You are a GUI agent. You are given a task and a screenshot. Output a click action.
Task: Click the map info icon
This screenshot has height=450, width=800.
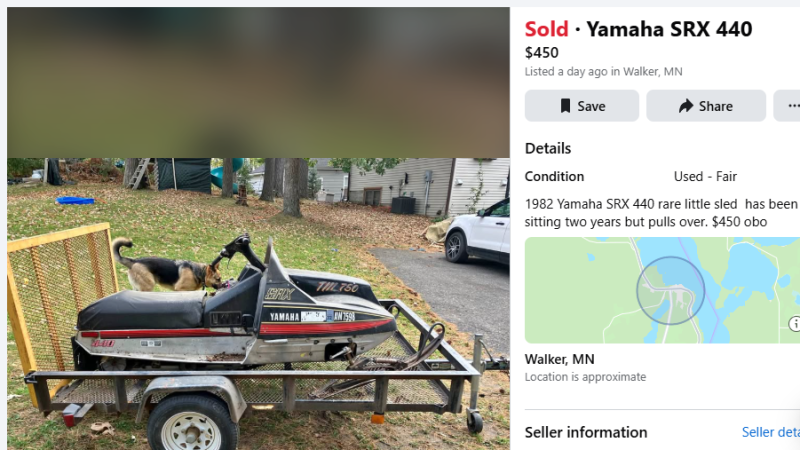[794, 323]
